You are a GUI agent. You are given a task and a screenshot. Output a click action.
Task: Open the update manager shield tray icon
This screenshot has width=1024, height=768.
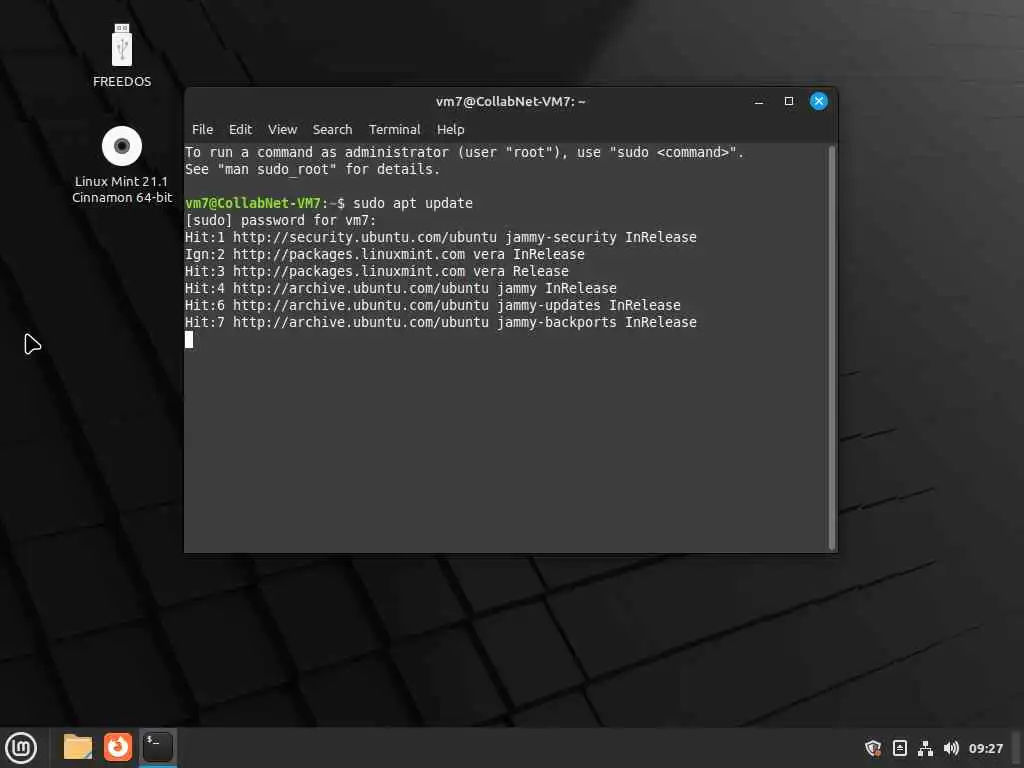click(873, 748)
